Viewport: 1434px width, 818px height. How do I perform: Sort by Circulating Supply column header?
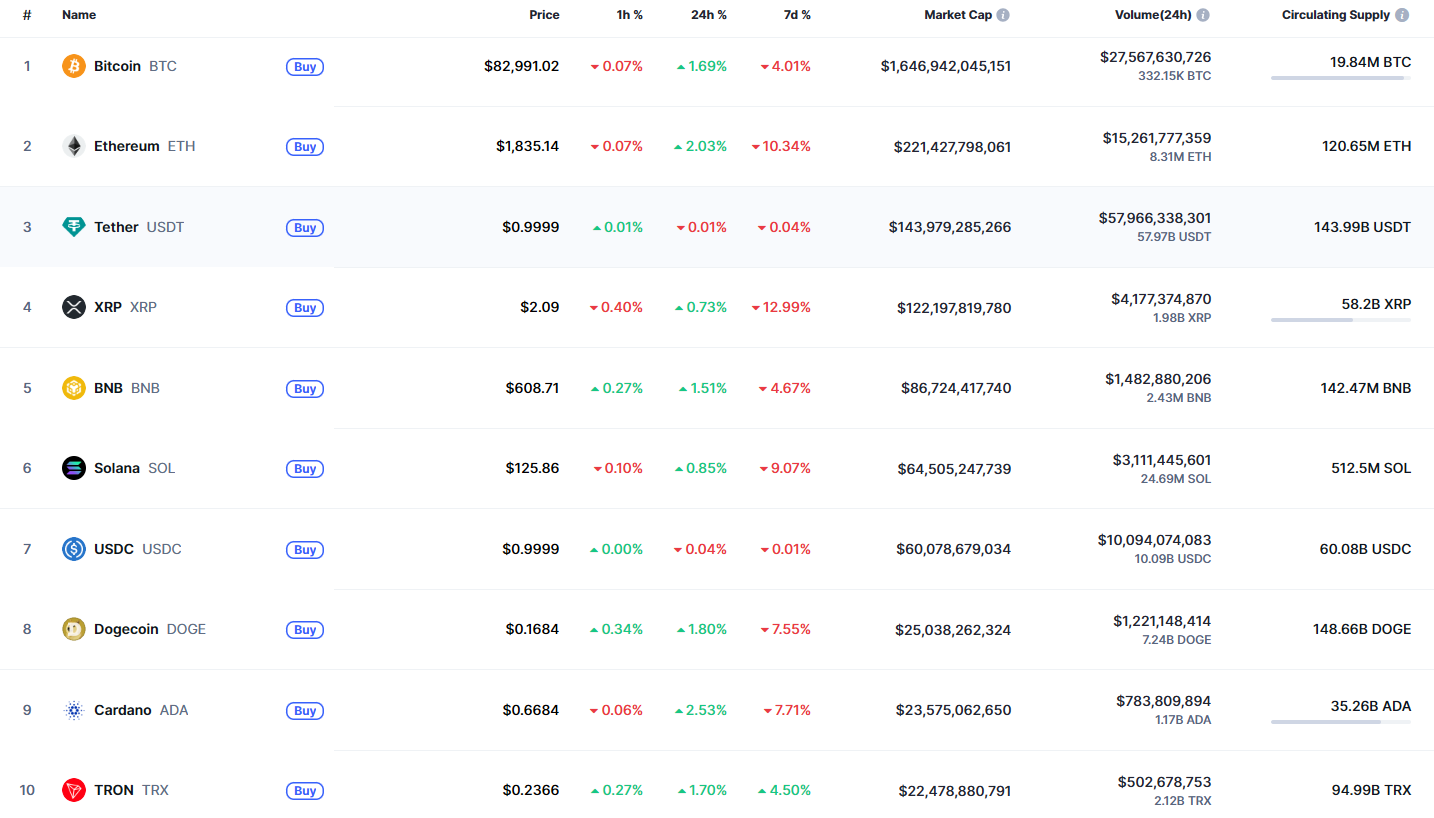[x=1336, y=15]
